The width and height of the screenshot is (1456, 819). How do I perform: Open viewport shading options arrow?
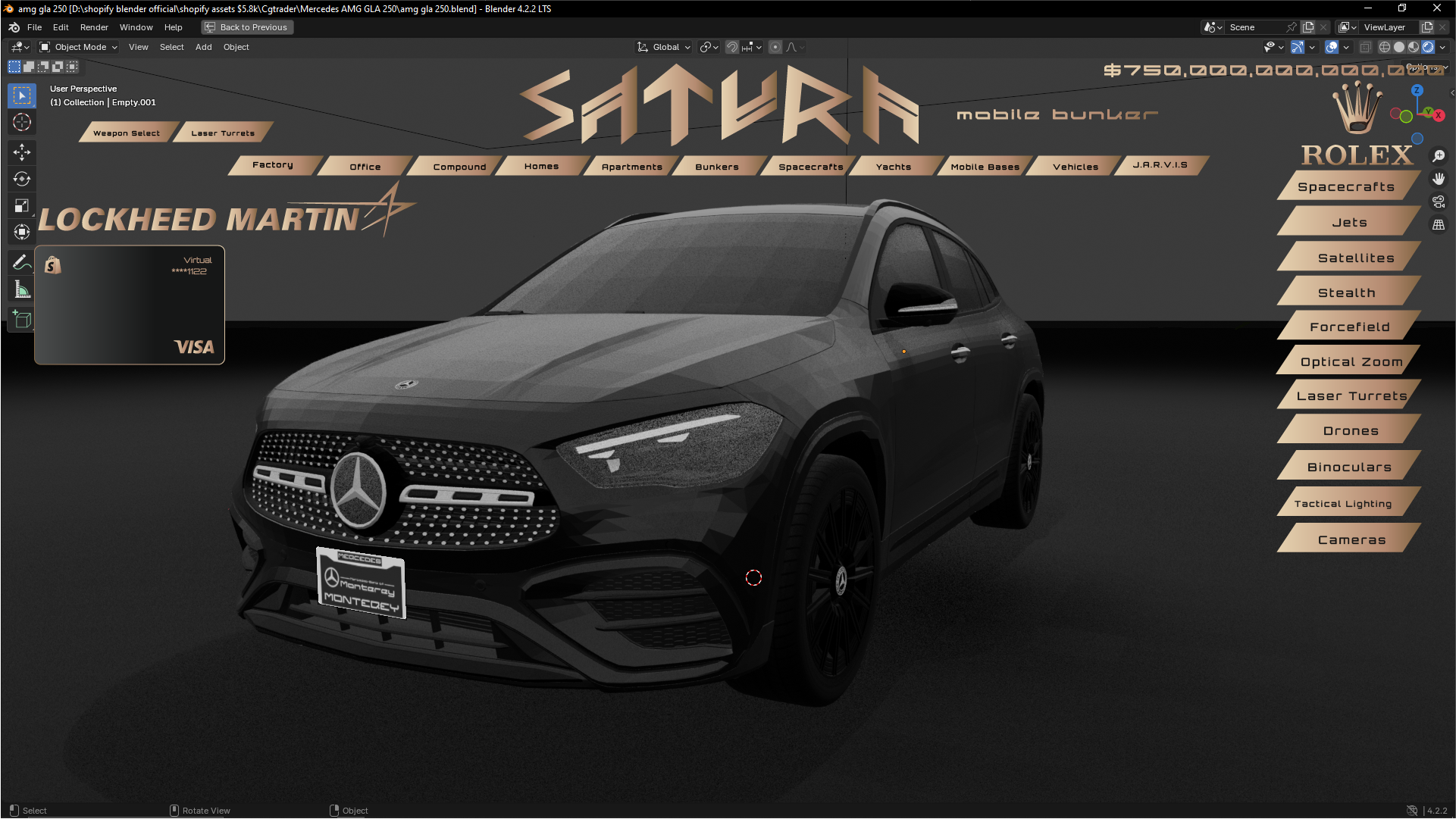(1442, 47)
